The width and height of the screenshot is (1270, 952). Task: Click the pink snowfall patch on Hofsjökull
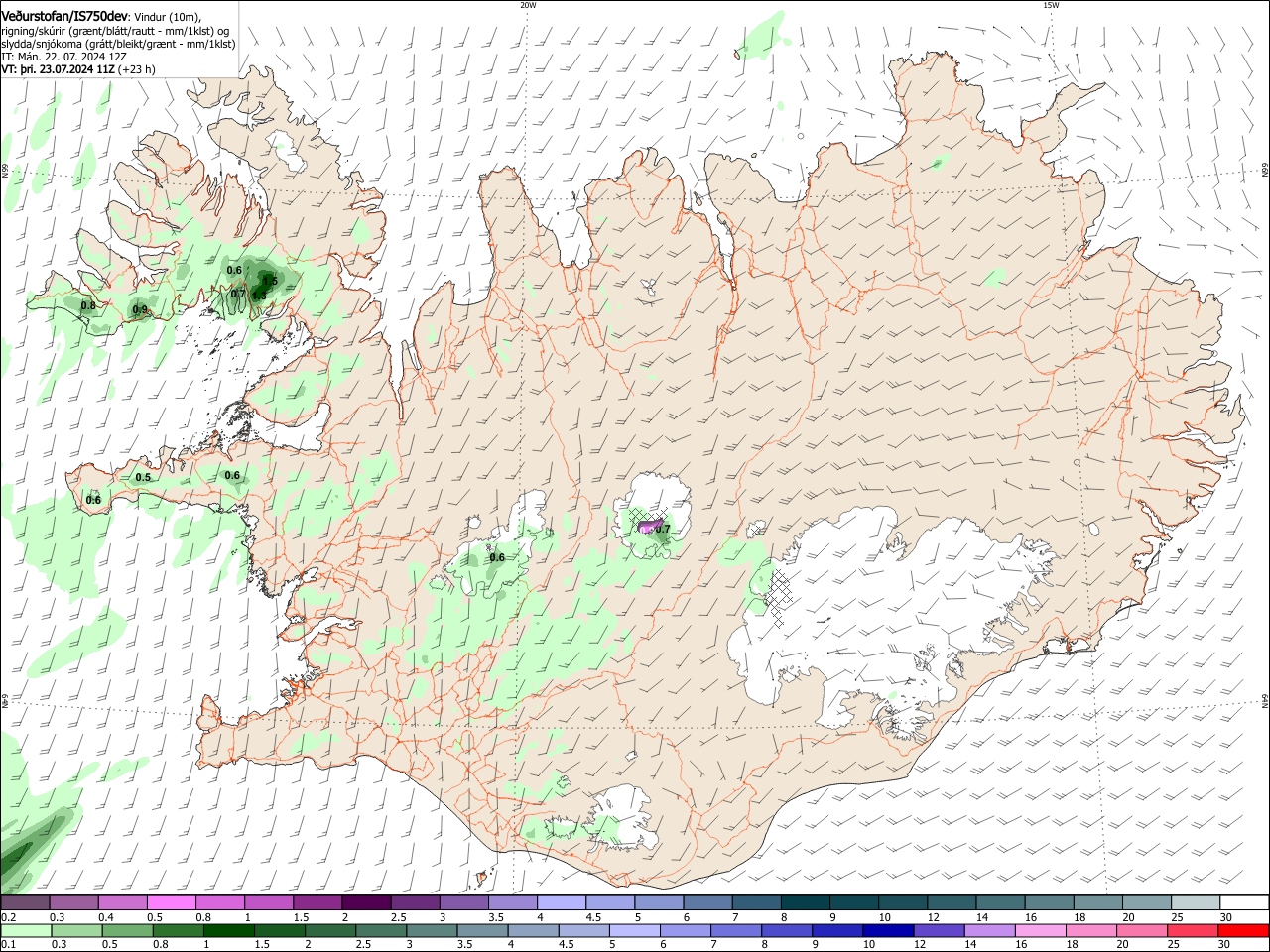(x=649, y=525)
